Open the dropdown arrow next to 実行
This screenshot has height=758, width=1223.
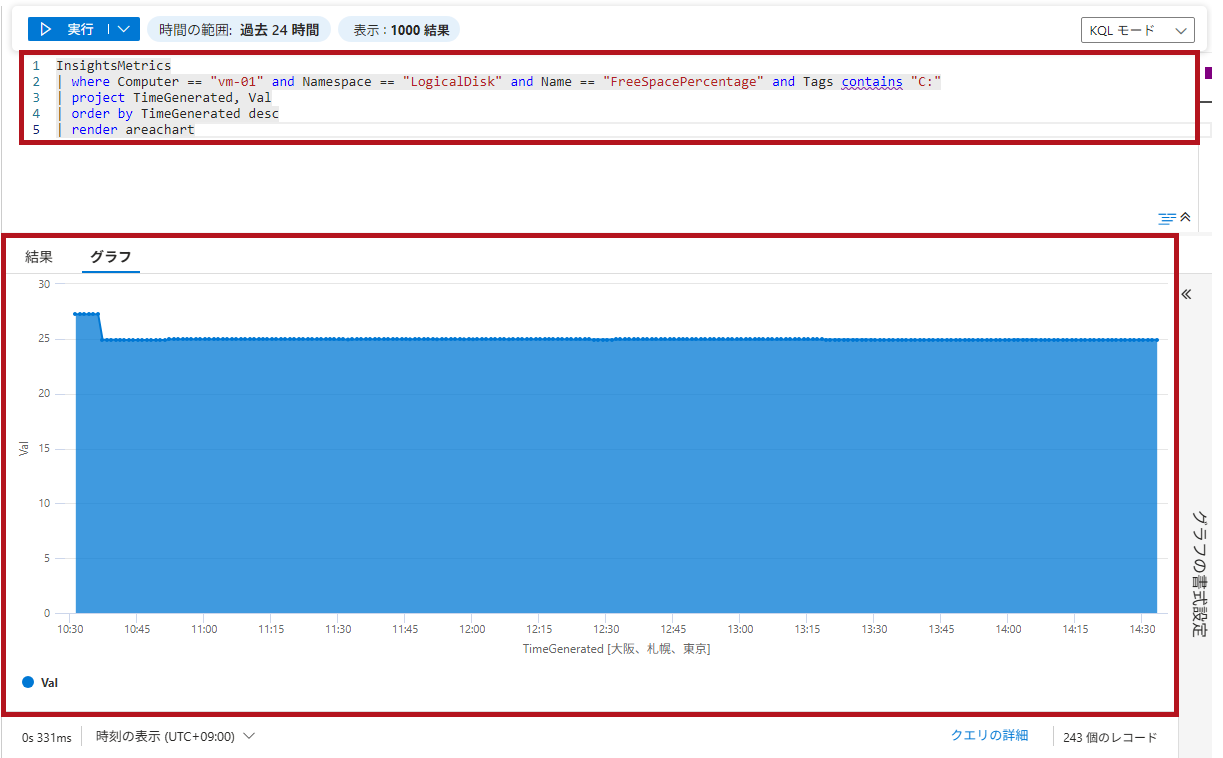(x=123, y=30)
